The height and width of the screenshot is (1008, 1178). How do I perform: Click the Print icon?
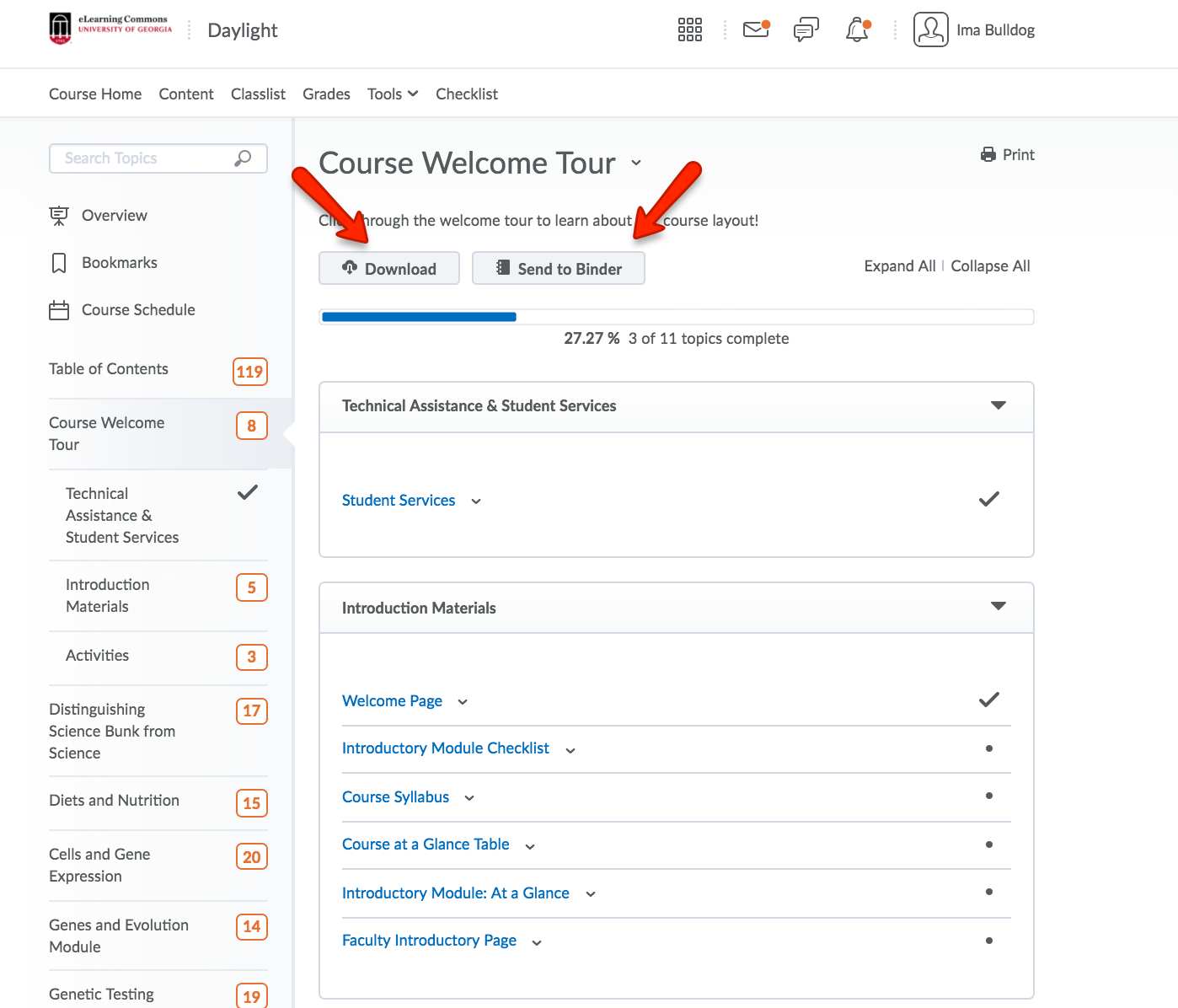click(x=988, y=155)
